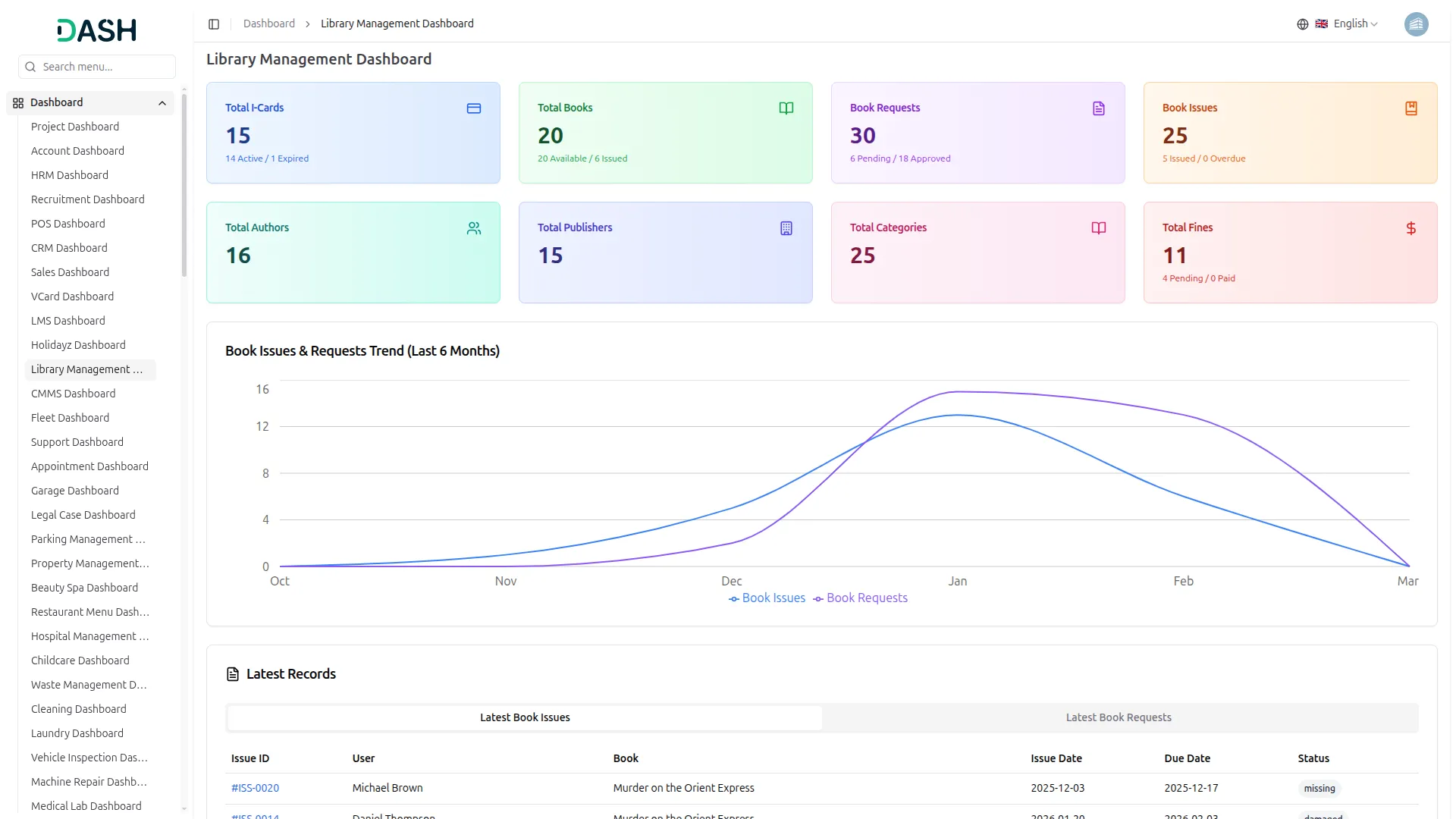Focus the Search menu input field

click(97, 67)
